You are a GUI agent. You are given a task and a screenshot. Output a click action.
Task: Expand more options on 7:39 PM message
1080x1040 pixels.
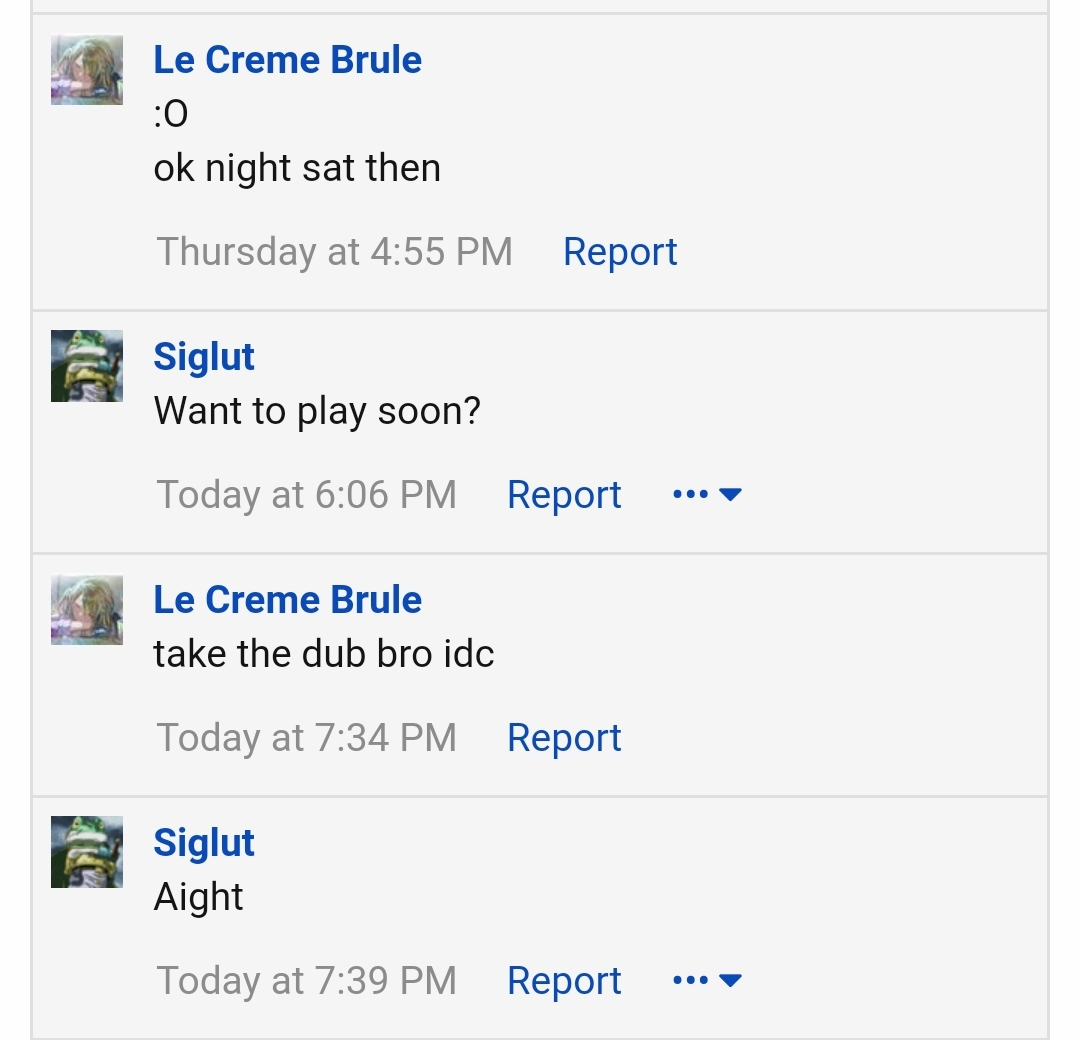tap(707, 980)
